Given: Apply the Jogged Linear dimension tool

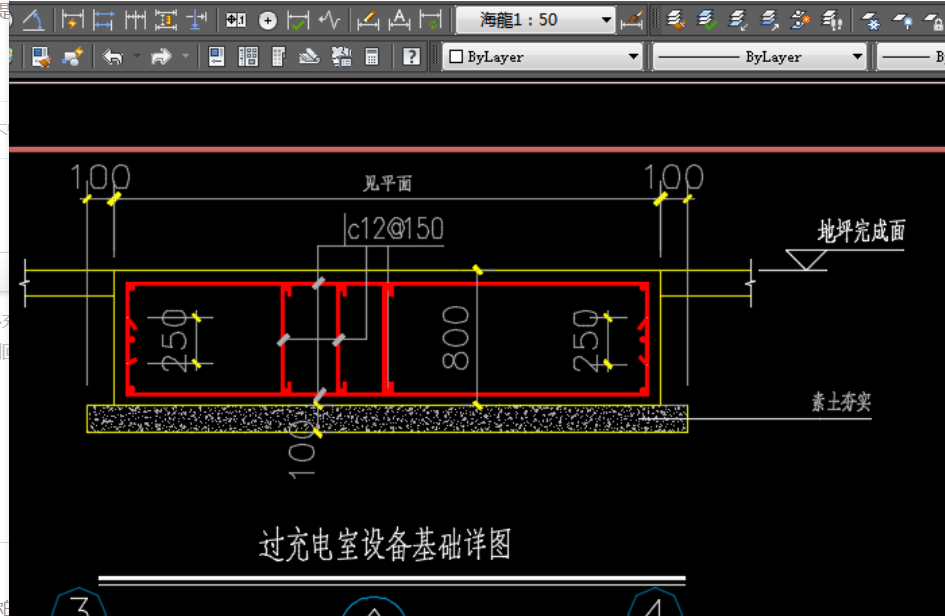Looking at the screenshot, I should point(330,20).
